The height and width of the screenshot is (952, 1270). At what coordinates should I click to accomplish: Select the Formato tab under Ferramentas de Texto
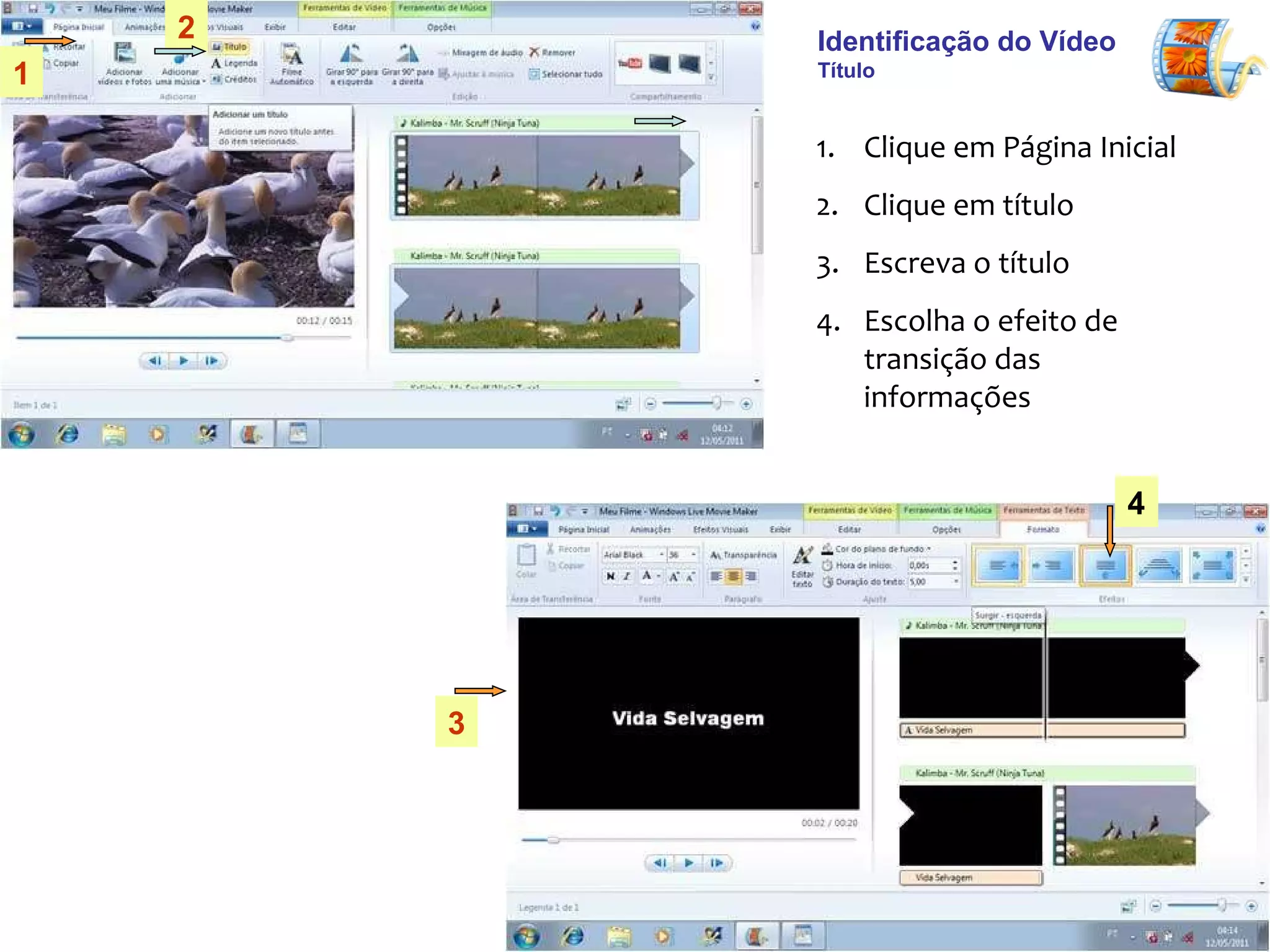pyautogui.click(x=1043, y=529)
